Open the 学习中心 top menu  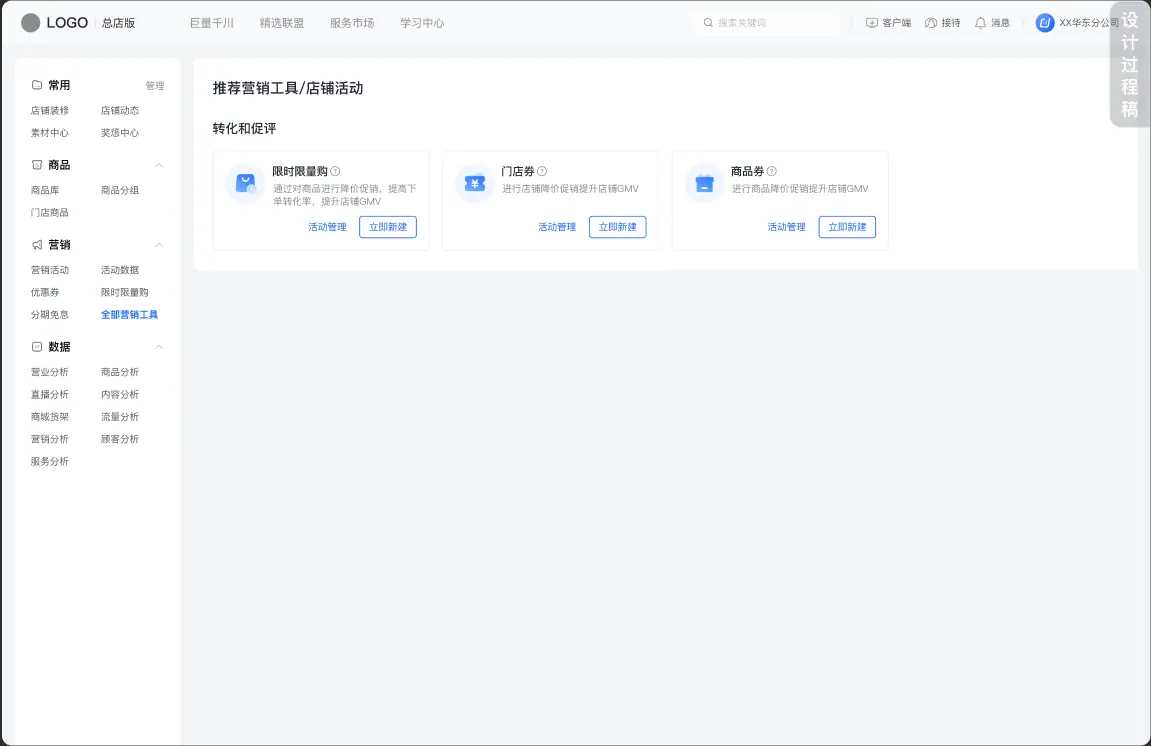pyautogui.click(x=422, y=23)
